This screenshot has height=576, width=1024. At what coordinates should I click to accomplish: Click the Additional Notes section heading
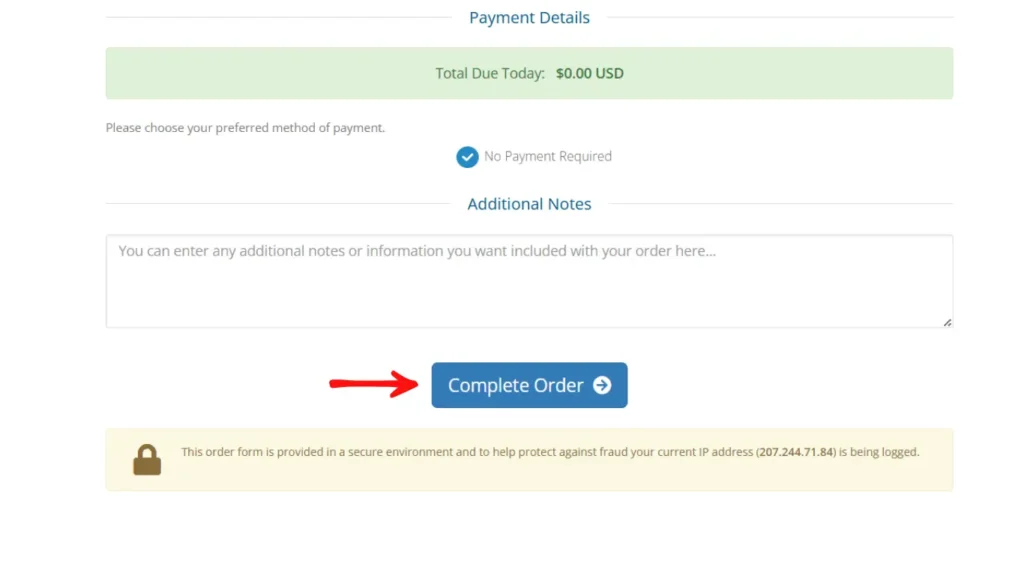click(529, 204)
